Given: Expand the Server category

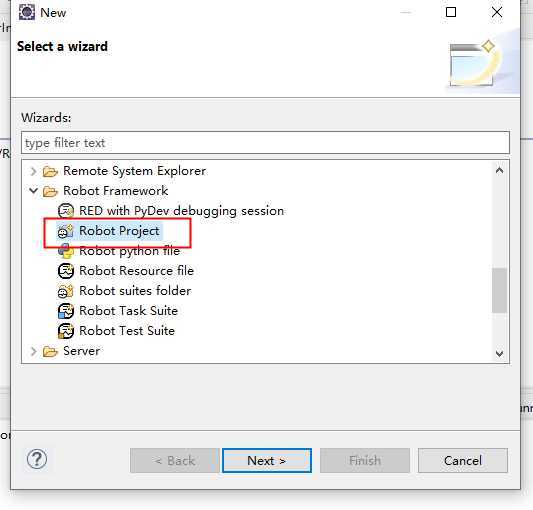Looking at the screenshot, I should tap(33, 351).
